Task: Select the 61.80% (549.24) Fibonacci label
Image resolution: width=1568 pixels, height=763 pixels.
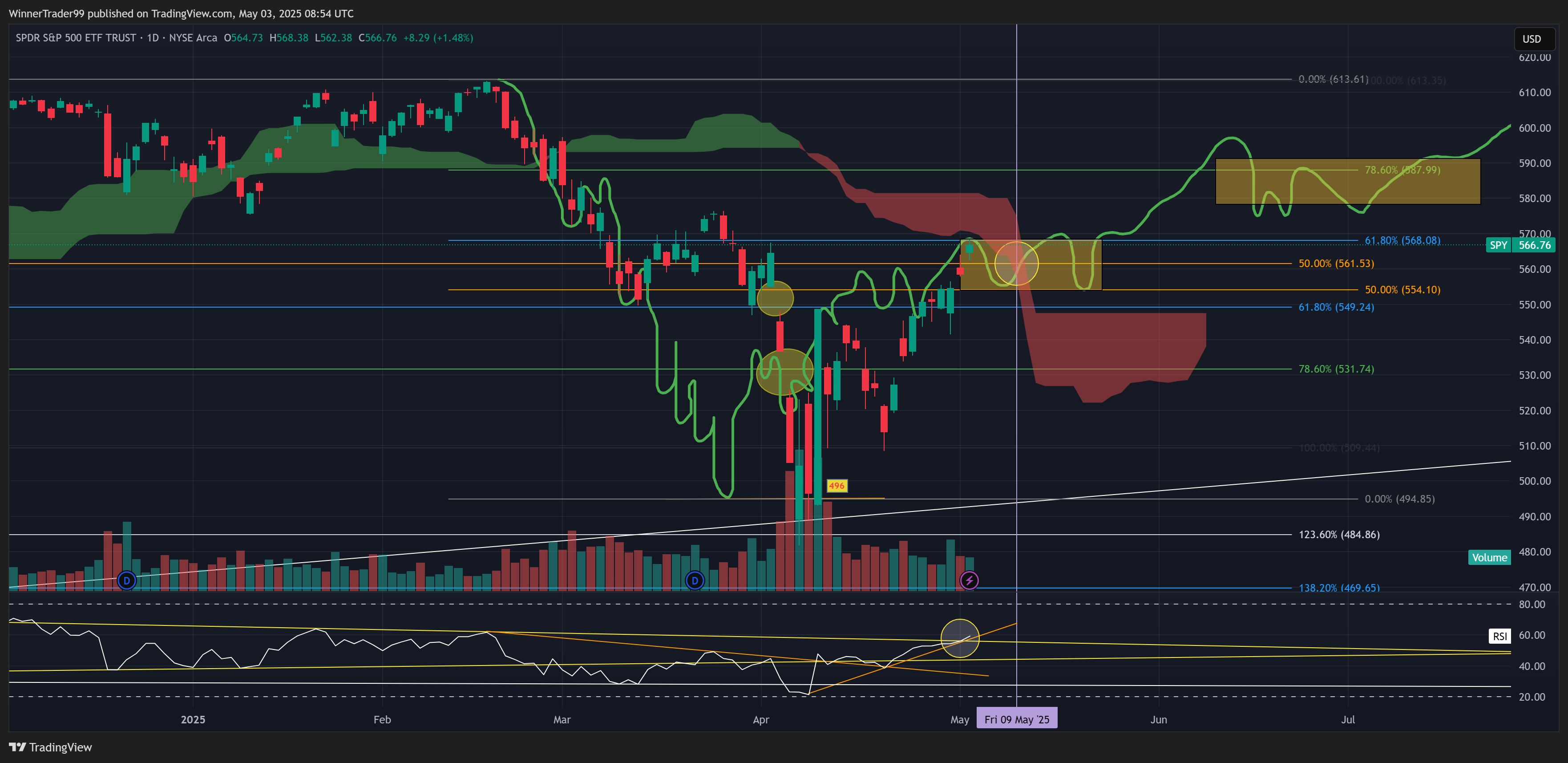Action: click(1336, 307)
